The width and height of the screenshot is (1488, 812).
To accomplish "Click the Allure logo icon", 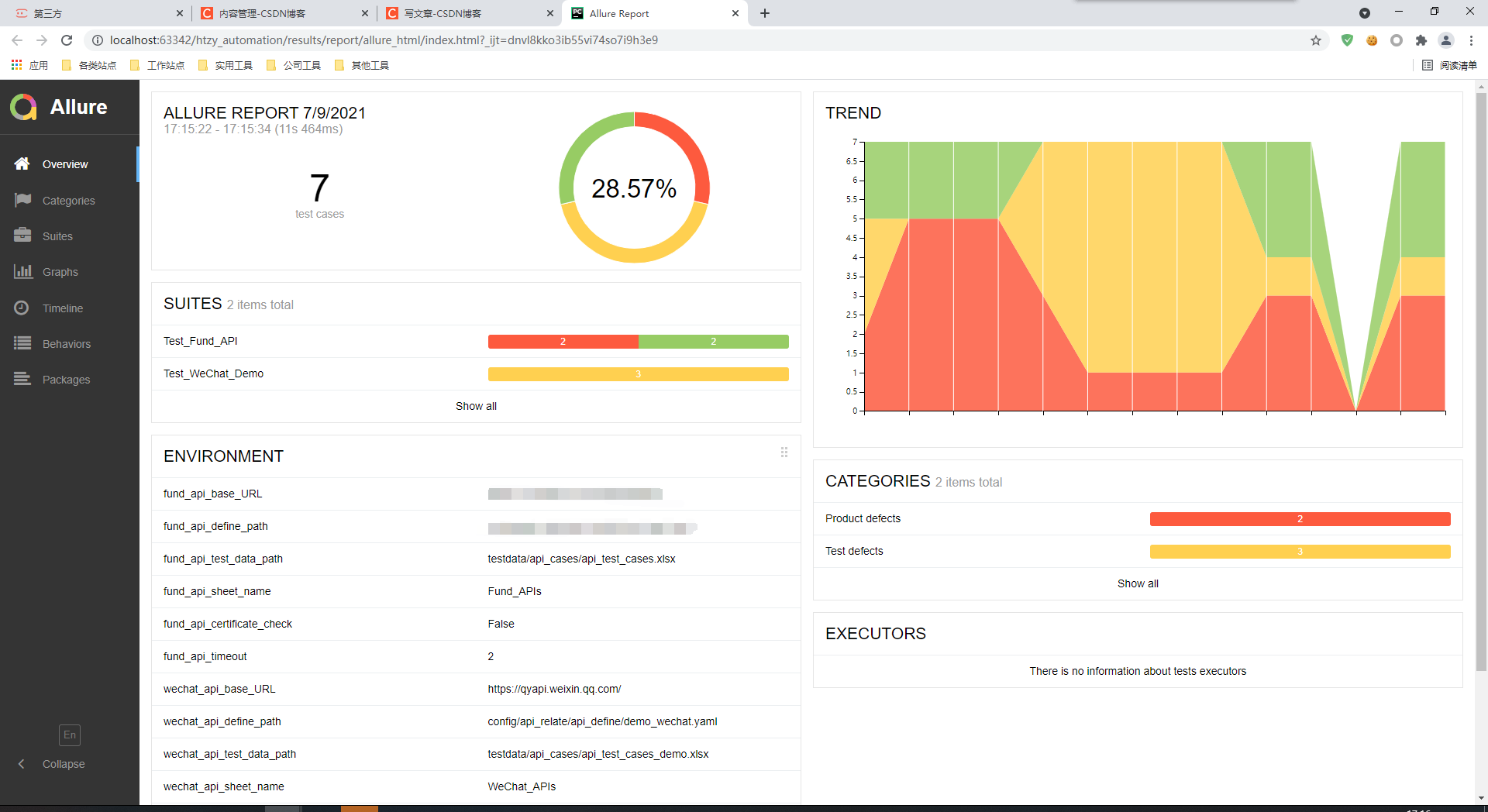I will pos(23,107).
